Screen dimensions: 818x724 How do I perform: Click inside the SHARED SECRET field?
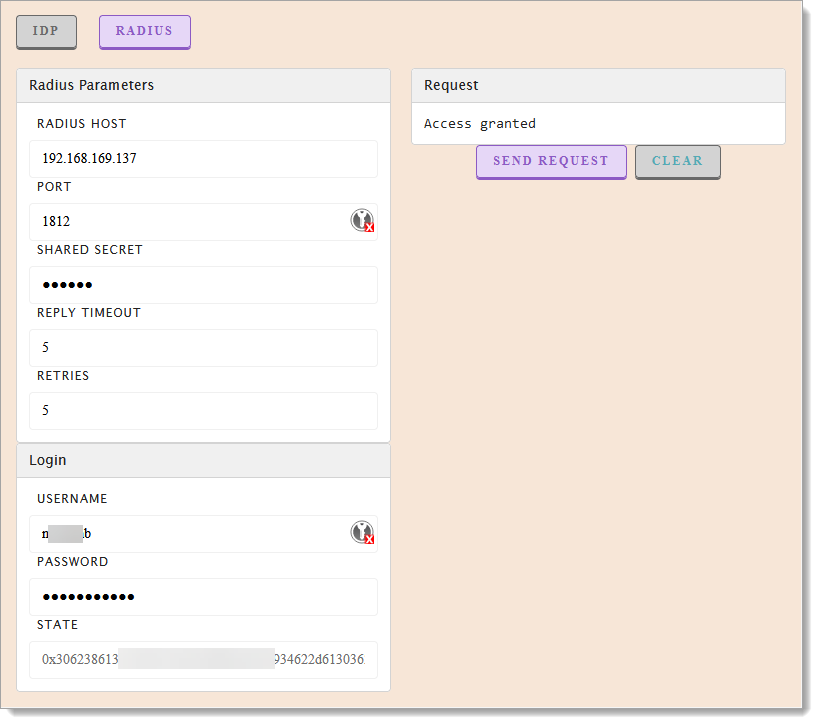(203, 285)
